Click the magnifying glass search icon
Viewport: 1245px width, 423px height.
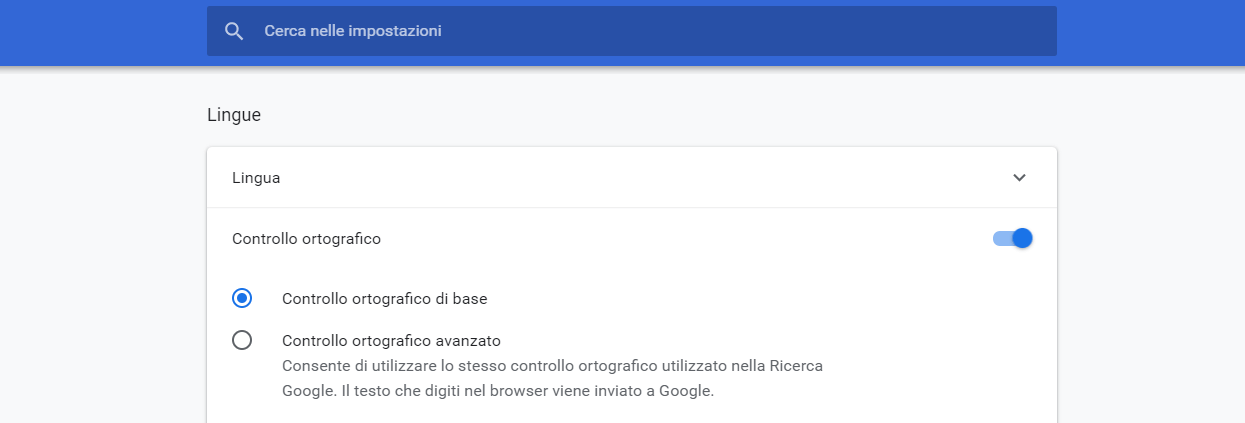(x=234, y=31)
